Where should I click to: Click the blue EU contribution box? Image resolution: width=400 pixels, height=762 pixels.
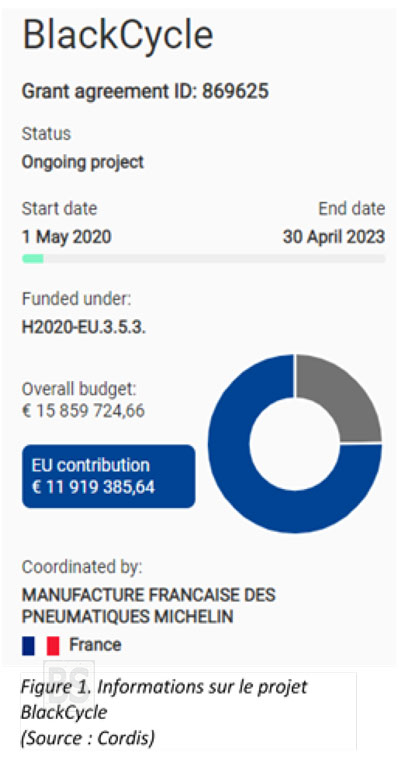coord(108,476)
